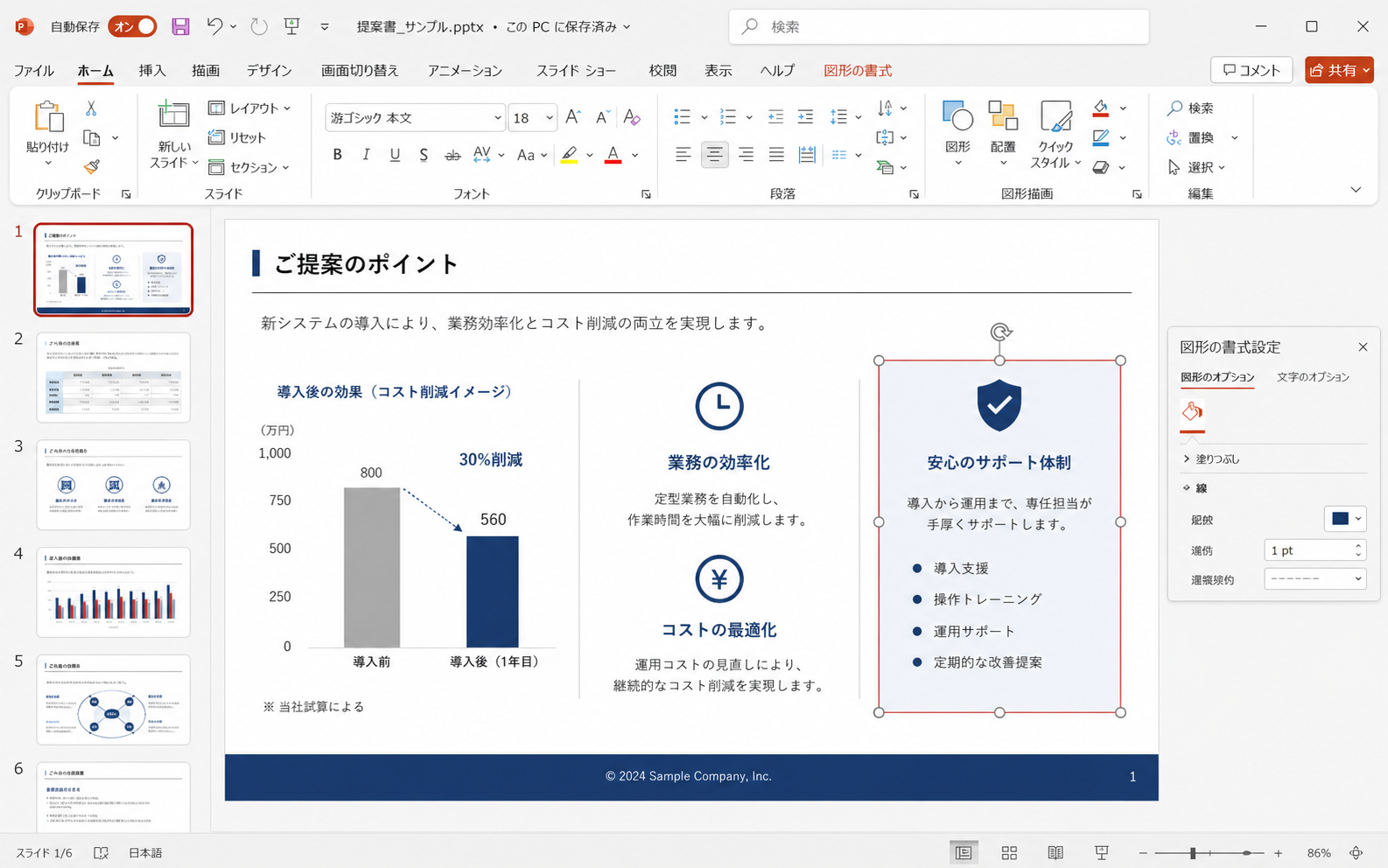Align text left in paragraph group
Viewport: 1388px width, 868px height.
pyautogui.click(x=683, y=155)
